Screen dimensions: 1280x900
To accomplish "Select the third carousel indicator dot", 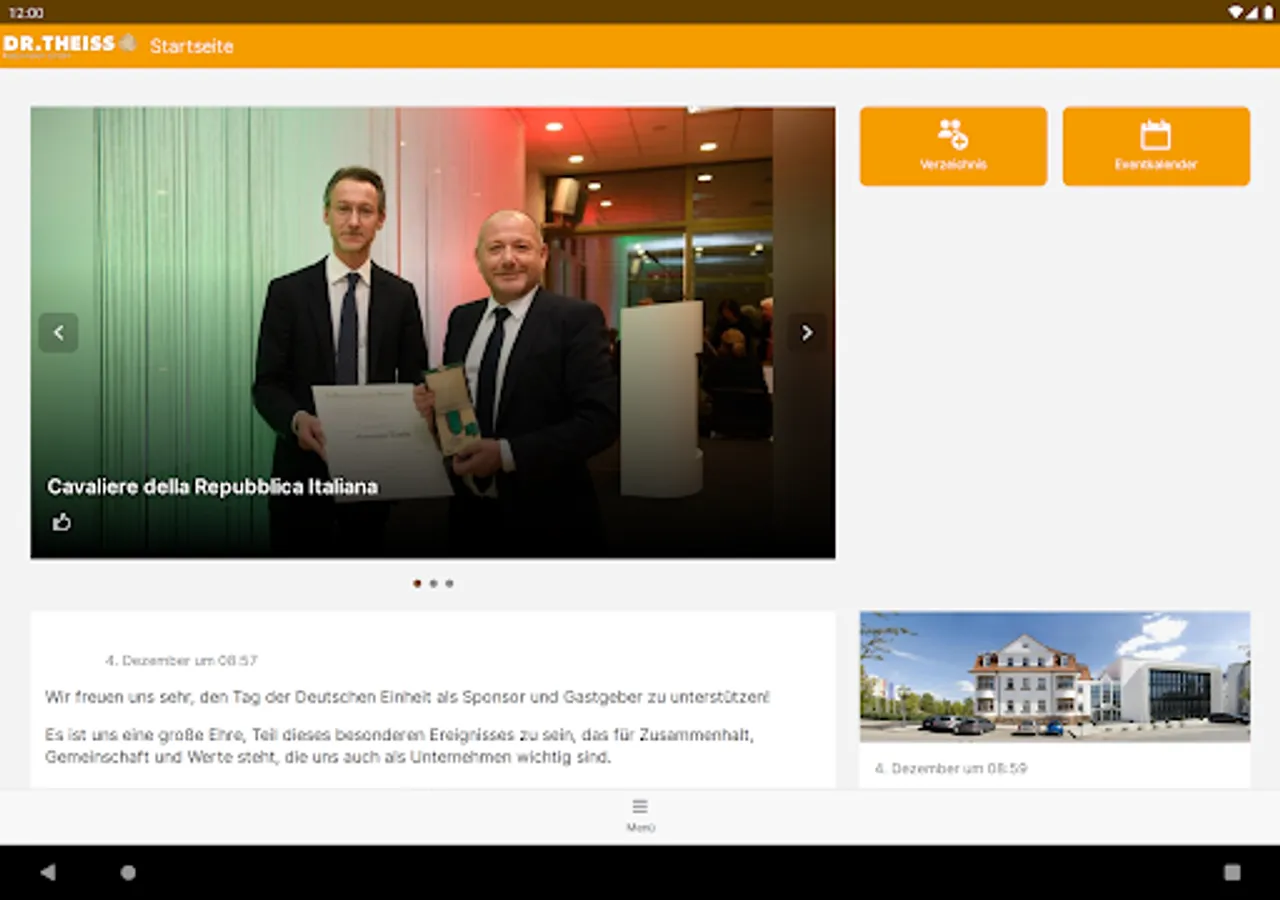I will (449, 583).
